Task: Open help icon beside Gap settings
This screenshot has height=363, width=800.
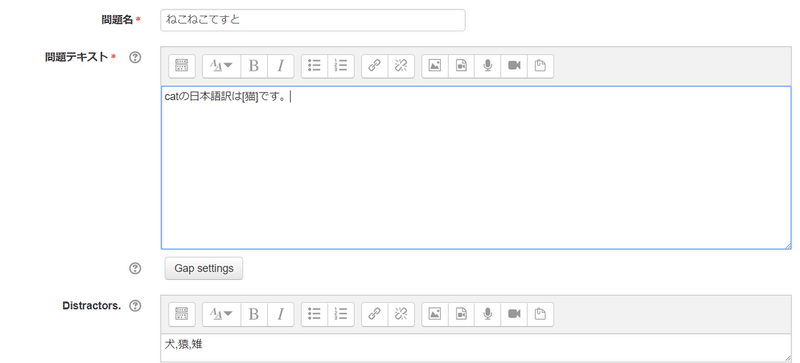Action: click(x=135, y=268)
